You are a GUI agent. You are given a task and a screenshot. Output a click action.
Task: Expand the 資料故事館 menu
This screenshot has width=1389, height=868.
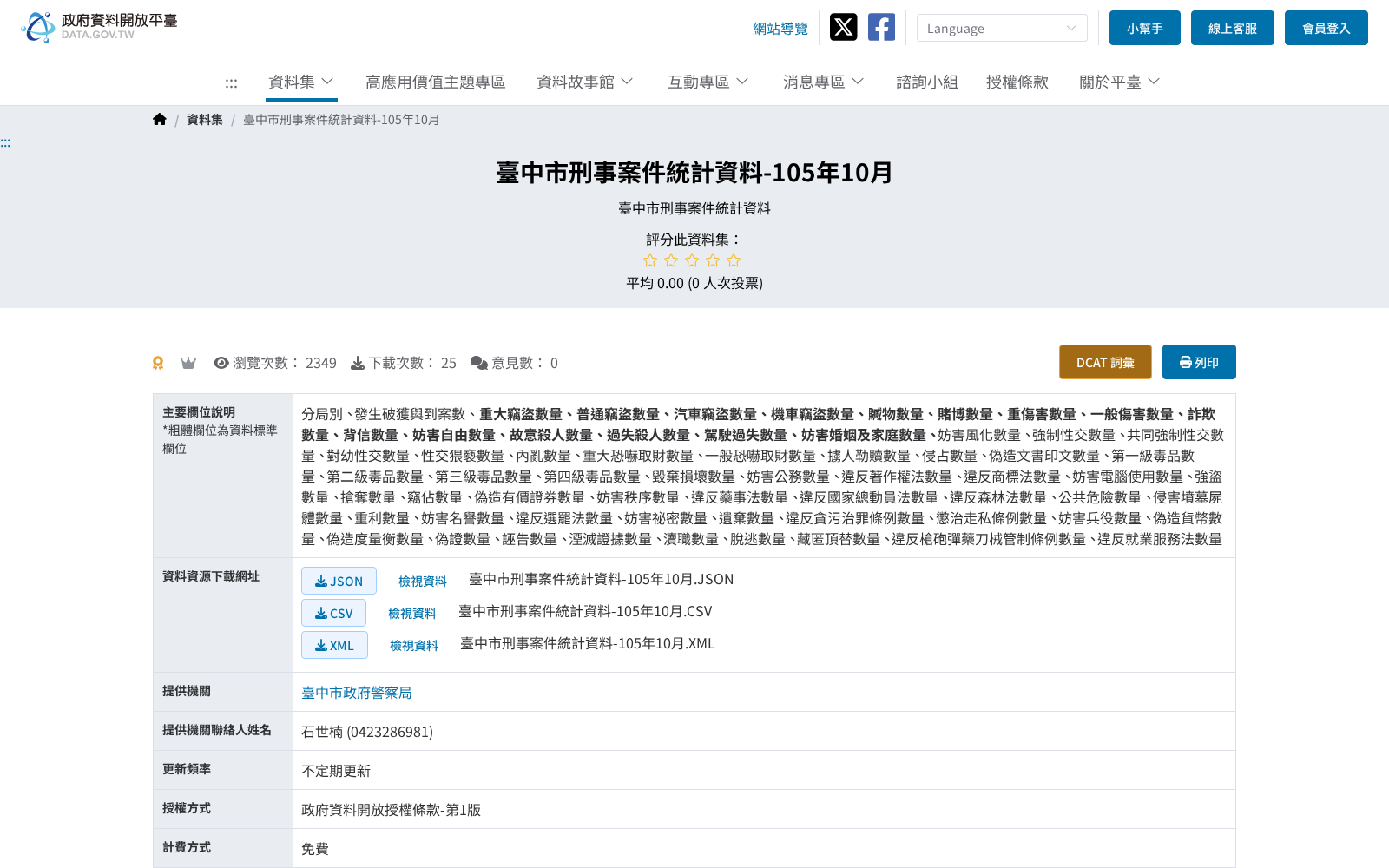585,82
